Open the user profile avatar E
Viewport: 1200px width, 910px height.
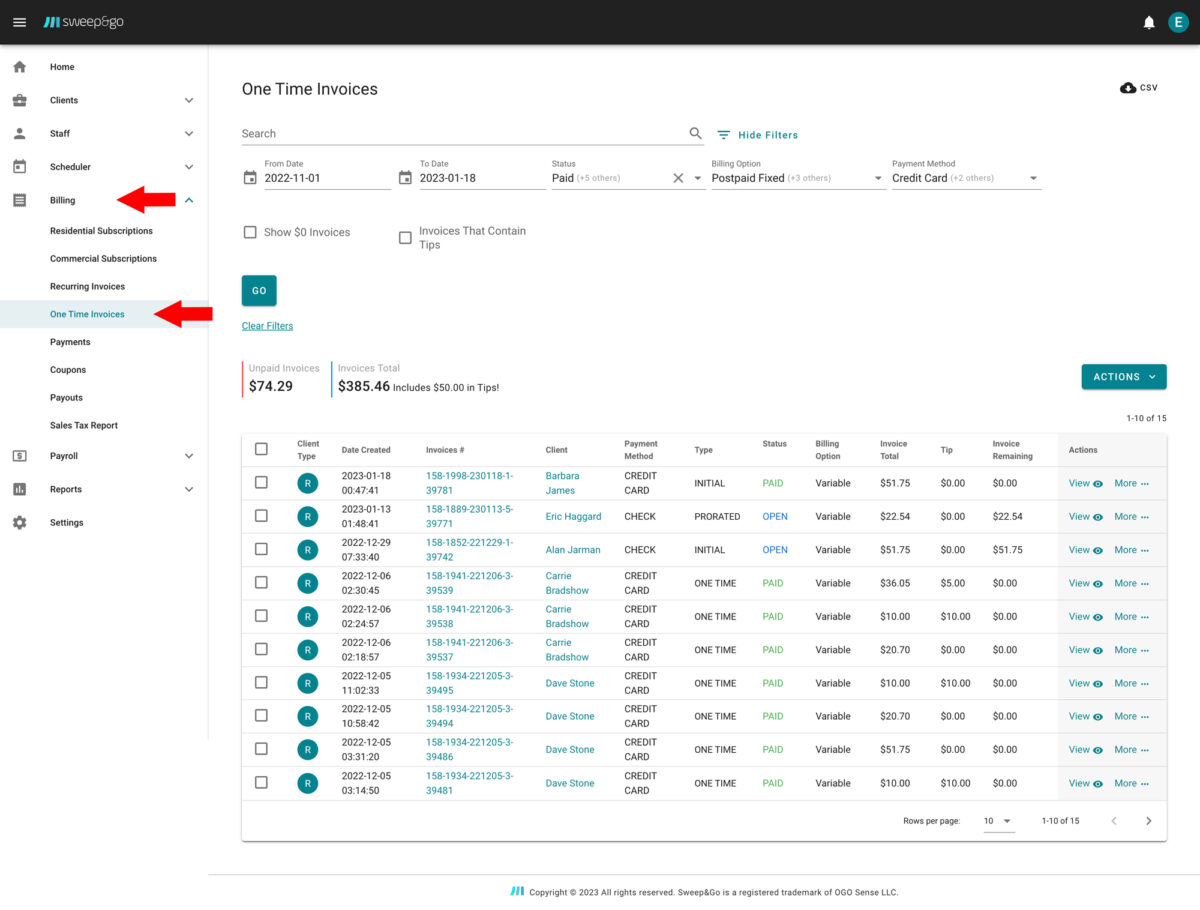pos(1178,22)
